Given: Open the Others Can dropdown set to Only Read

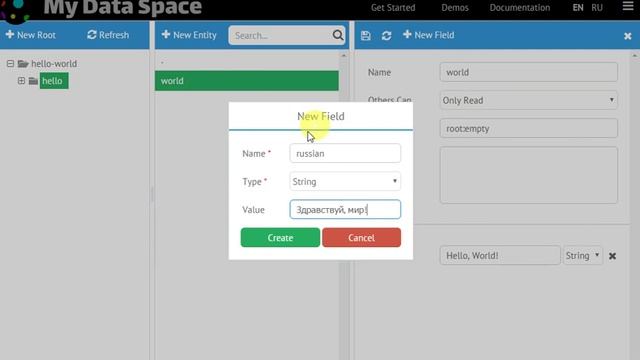Looking at the screenshot, I should pos(529,100).
